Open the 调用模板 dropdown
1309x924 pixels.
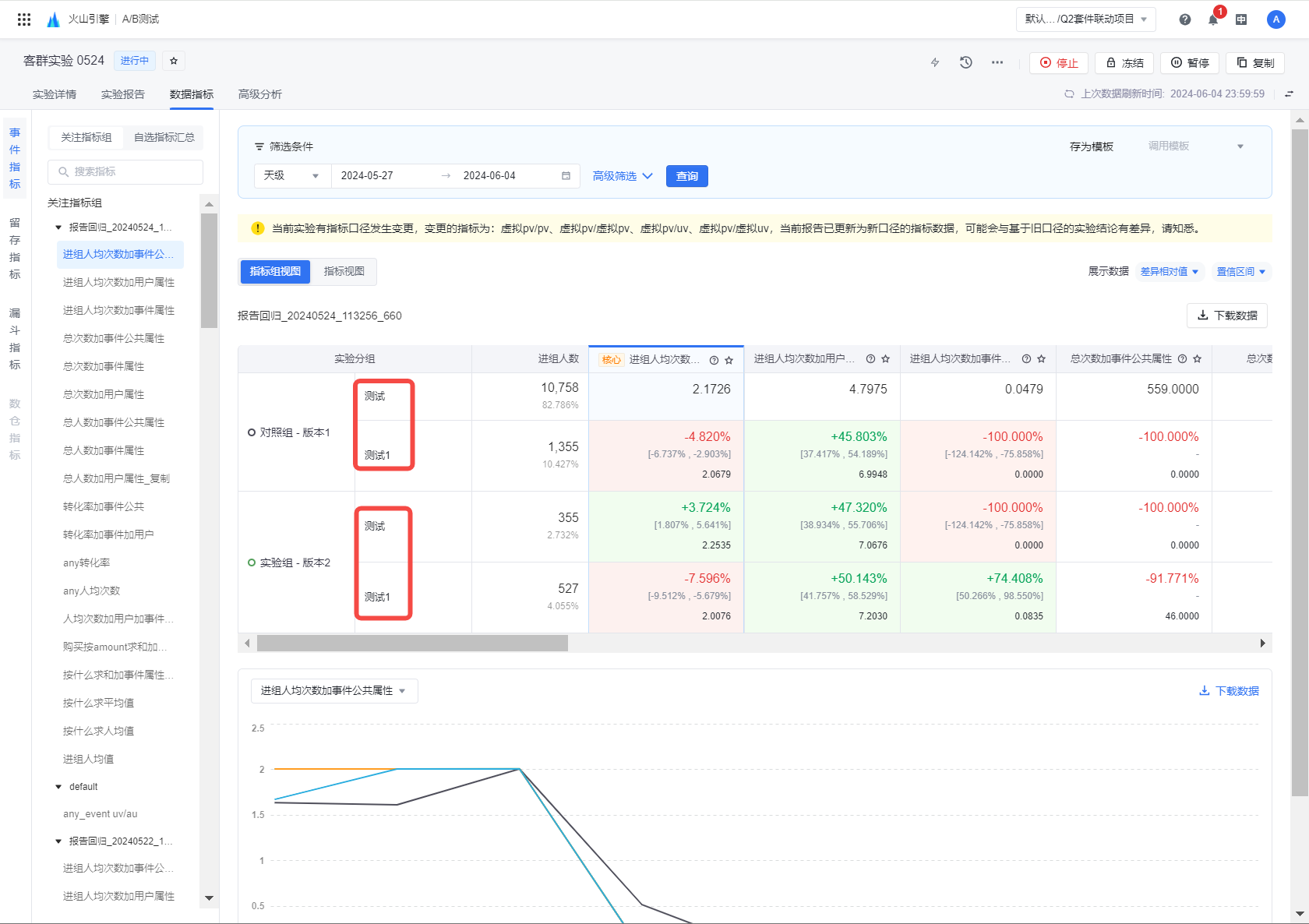(x=1195, y=146)
